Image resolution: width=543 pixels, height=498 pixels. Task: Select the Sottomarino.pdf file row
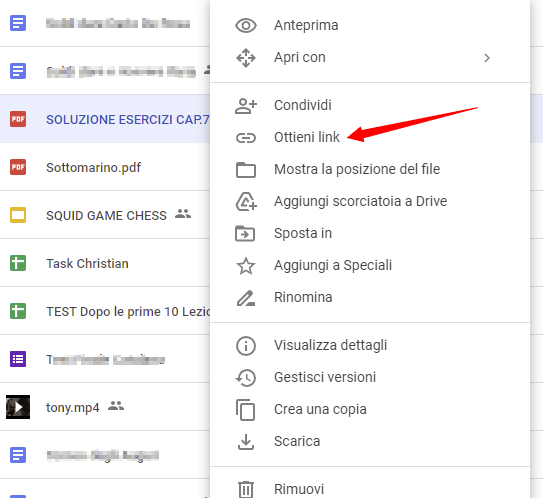[x=105, y=167]
